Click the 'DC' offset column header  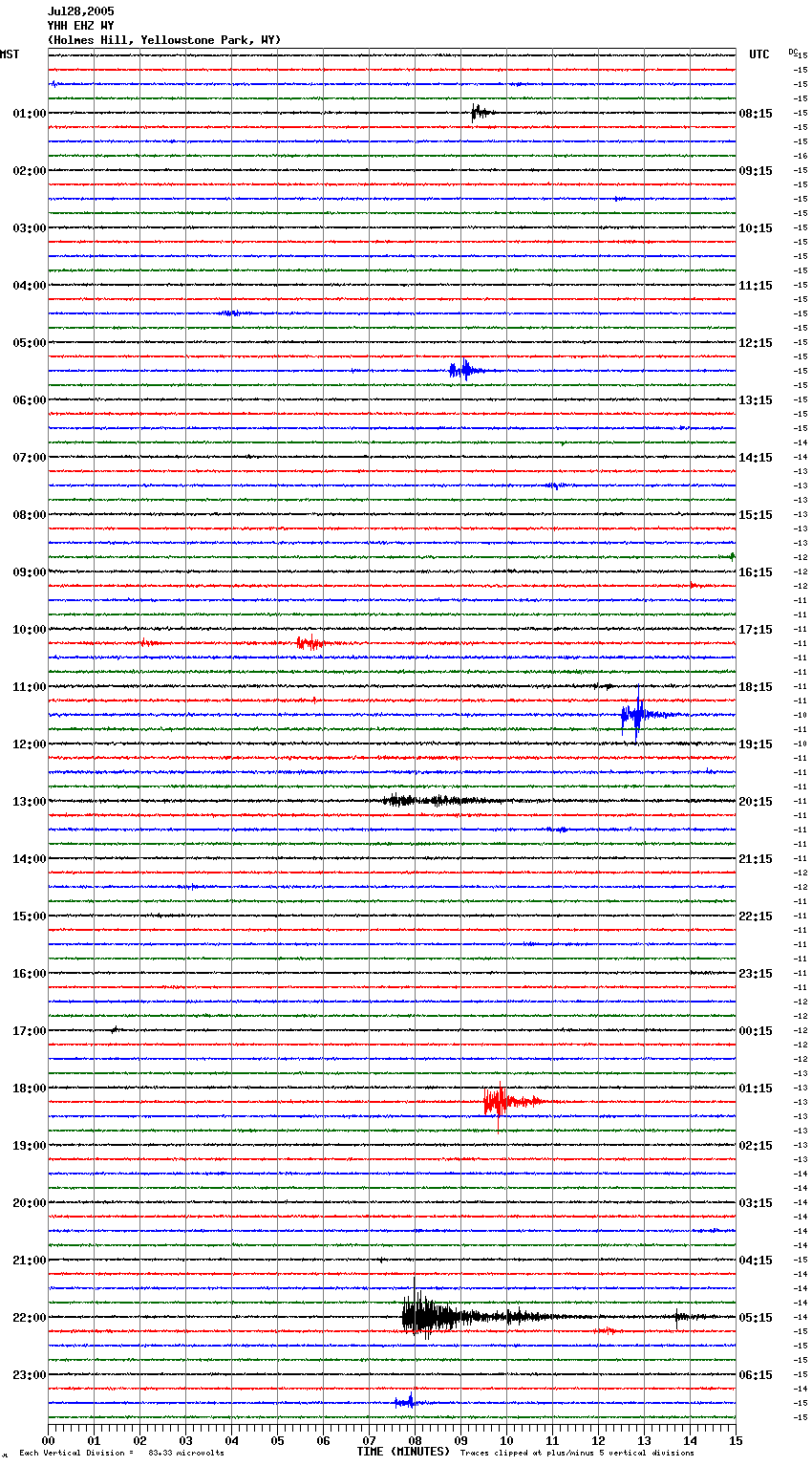[792, 52]
